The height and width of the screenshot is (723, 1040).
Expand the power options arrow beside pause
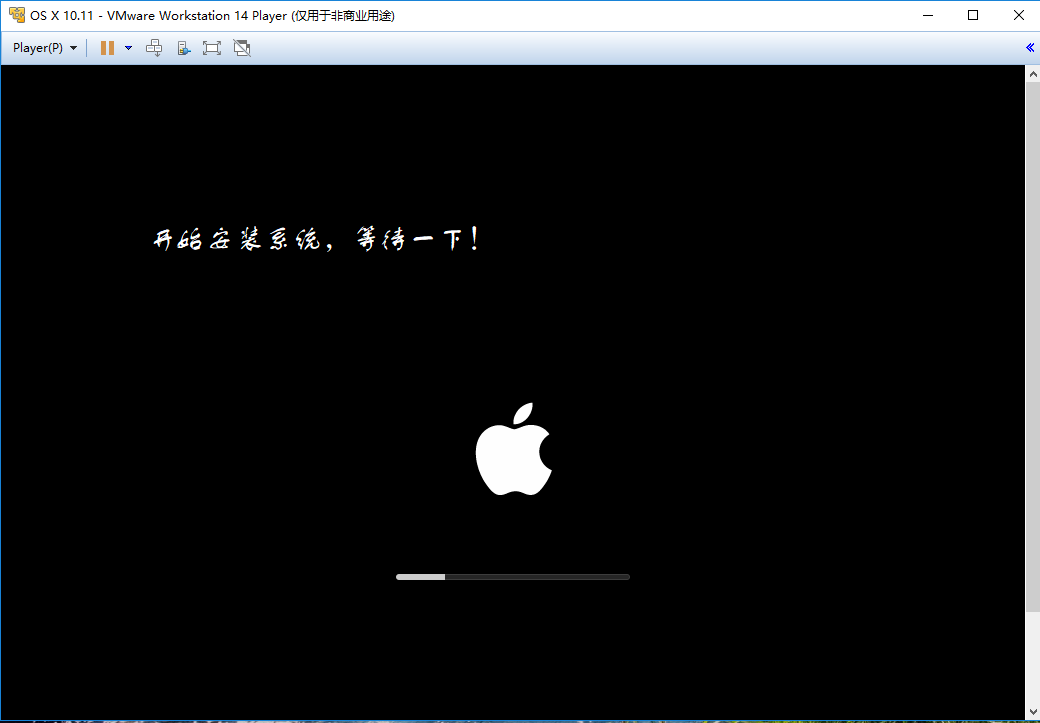tap(129, 48)
